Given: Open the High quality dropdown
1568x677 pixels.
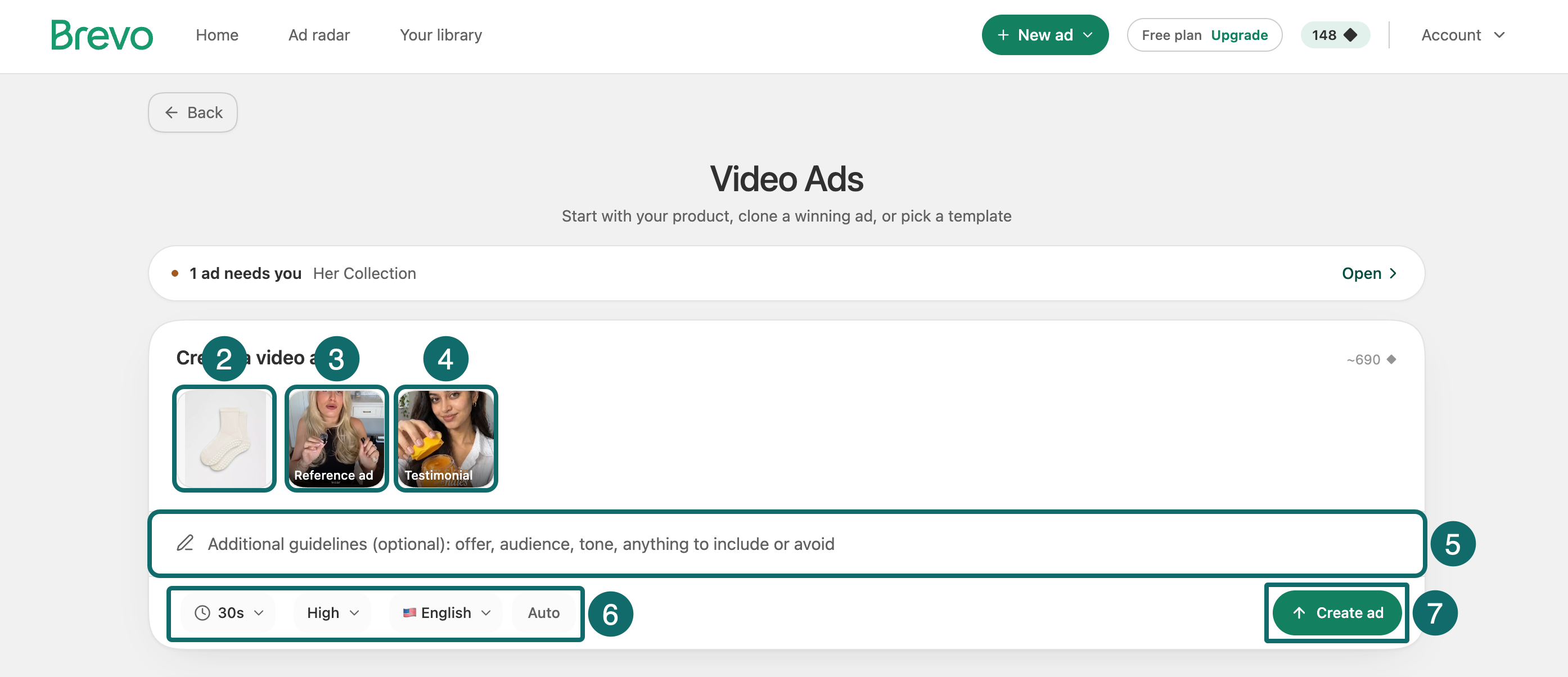Looking at the screenshot, I should point(333,612).
